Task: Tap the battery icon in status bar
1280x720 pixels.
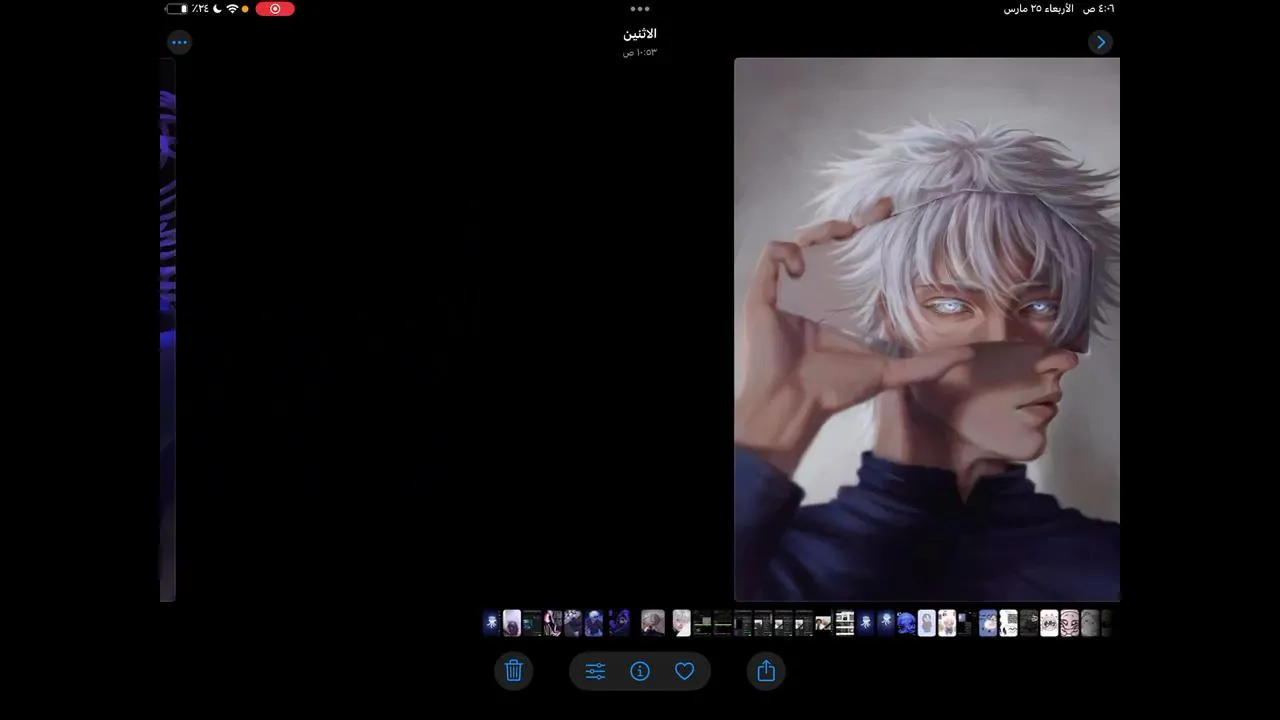Action: click(177, 9)
